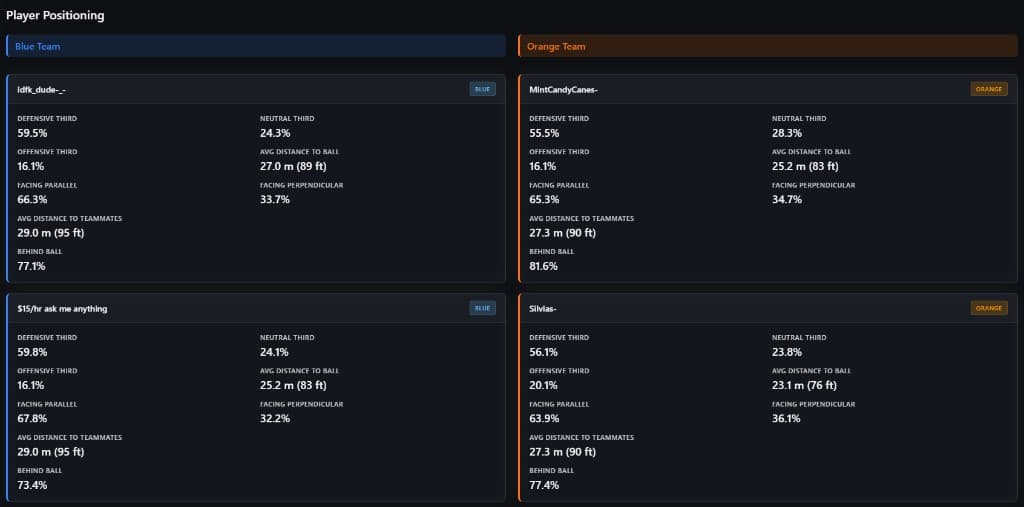Click $15/hr Behind Ball value 73.4%

pos(32,485)
